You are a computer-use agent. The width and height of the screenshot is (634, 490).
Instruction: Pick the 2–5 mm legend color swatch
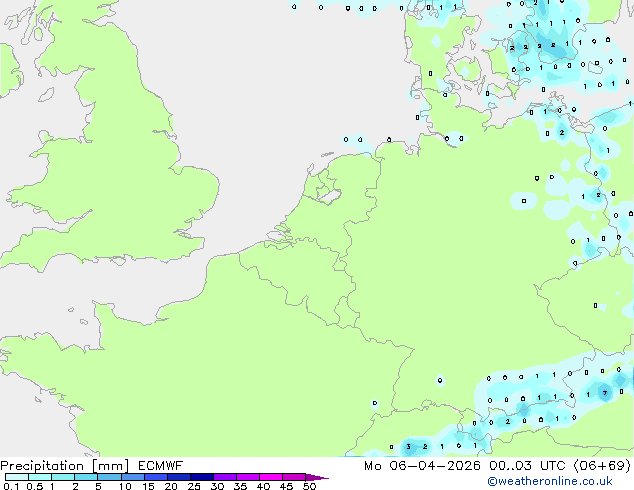click(x=86, y=477)
